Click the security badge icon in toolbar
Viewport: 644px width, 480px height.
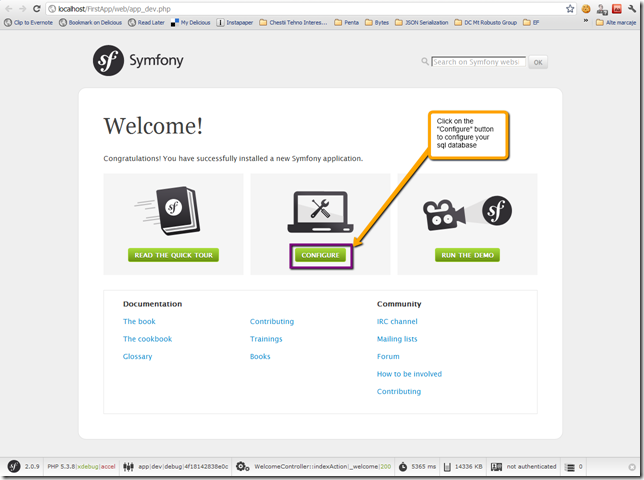pos(496,467)
